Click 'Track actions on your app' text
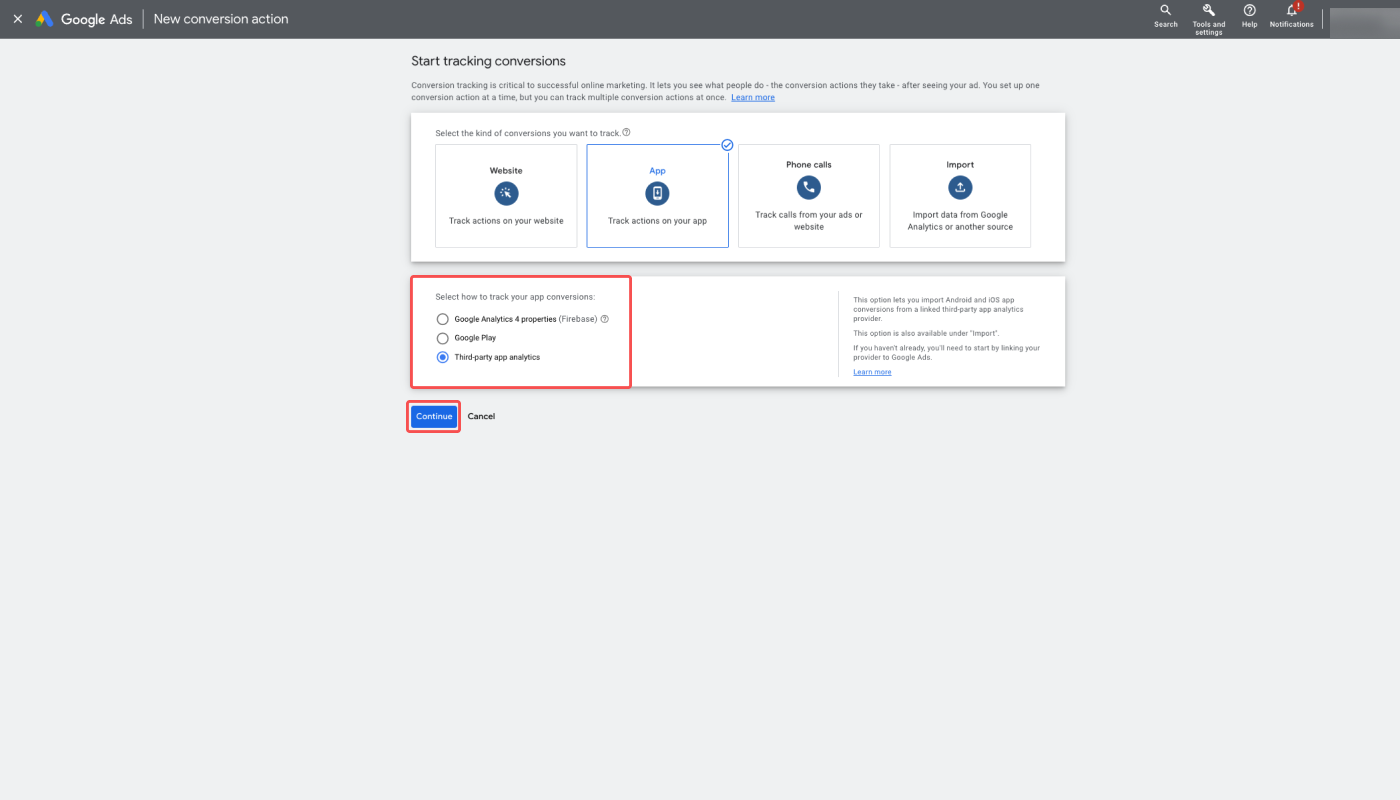The width and height of the screenshot is (1400, 800). coord(657,221)
